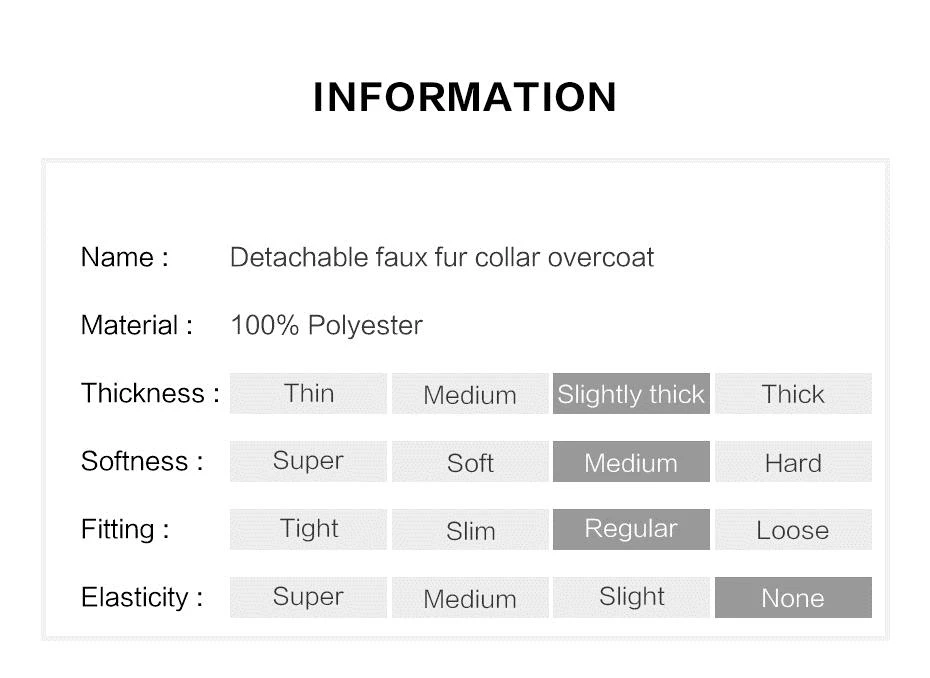This screenshot has width=930, height=678.
Task: Choose the Tight fitting option
Action: pyautogui.click(x=308, y=529)
